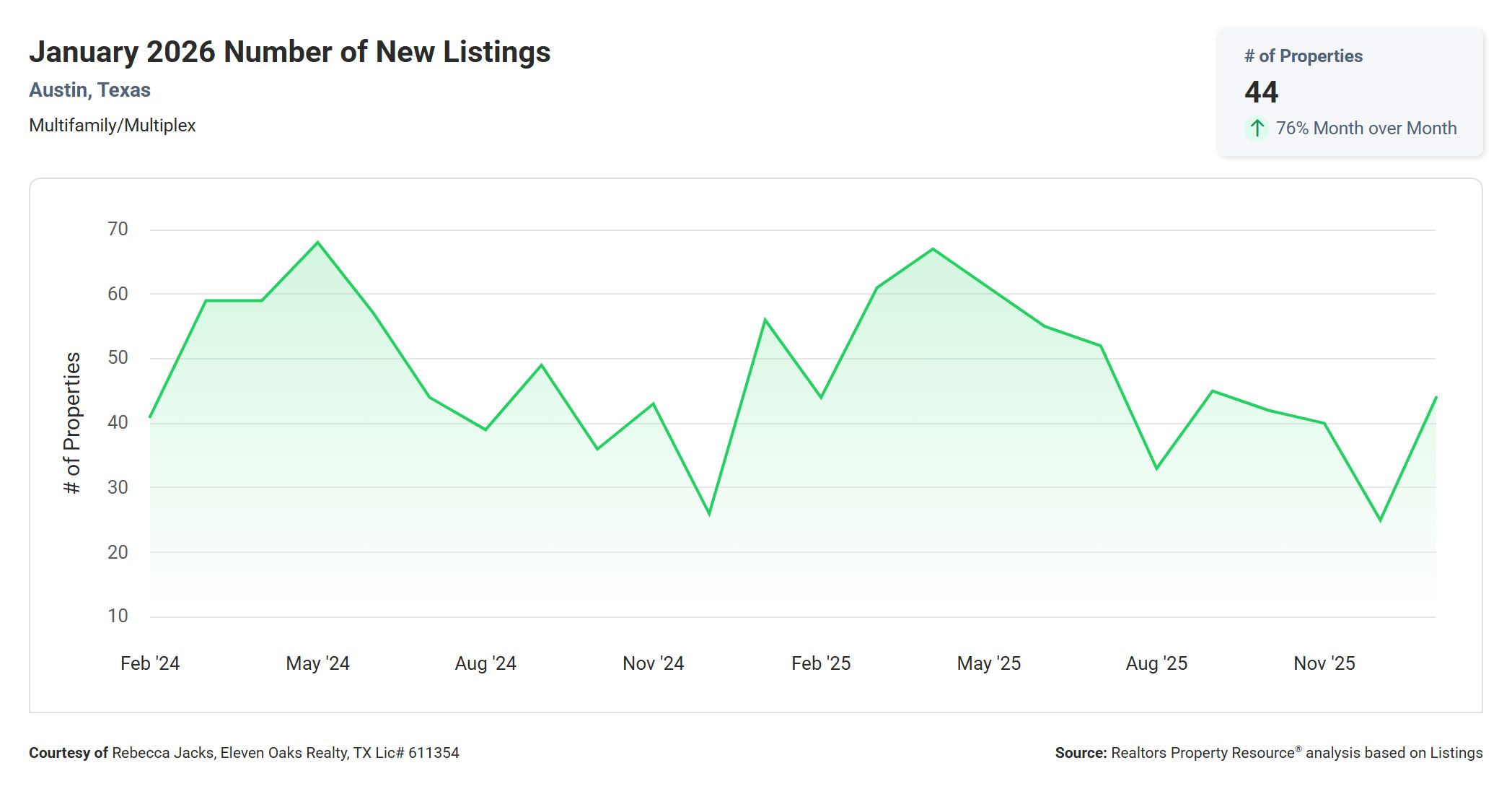Click the y-axis label '40'
Screen dimensions: 1512x794
[118, 422]
